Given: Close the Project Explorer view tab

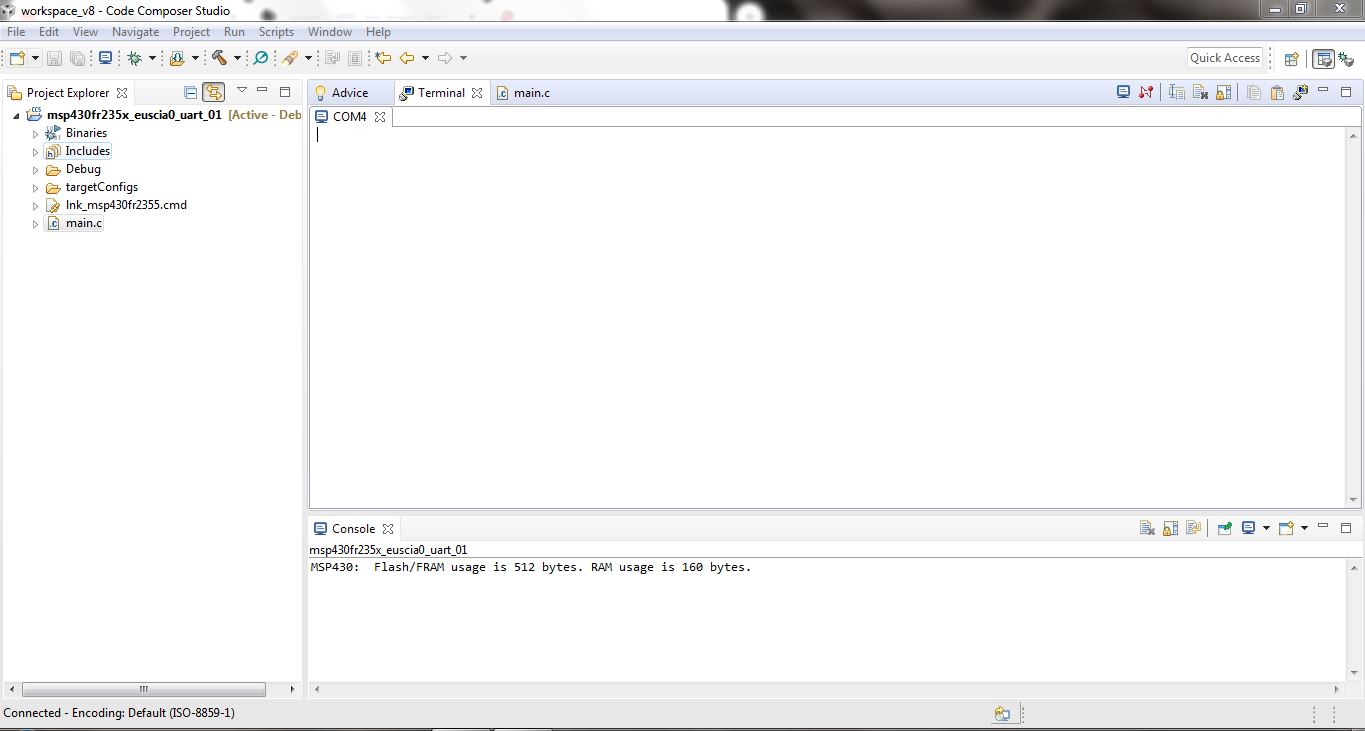Looking at the screenshot, I should coord(122,93).
